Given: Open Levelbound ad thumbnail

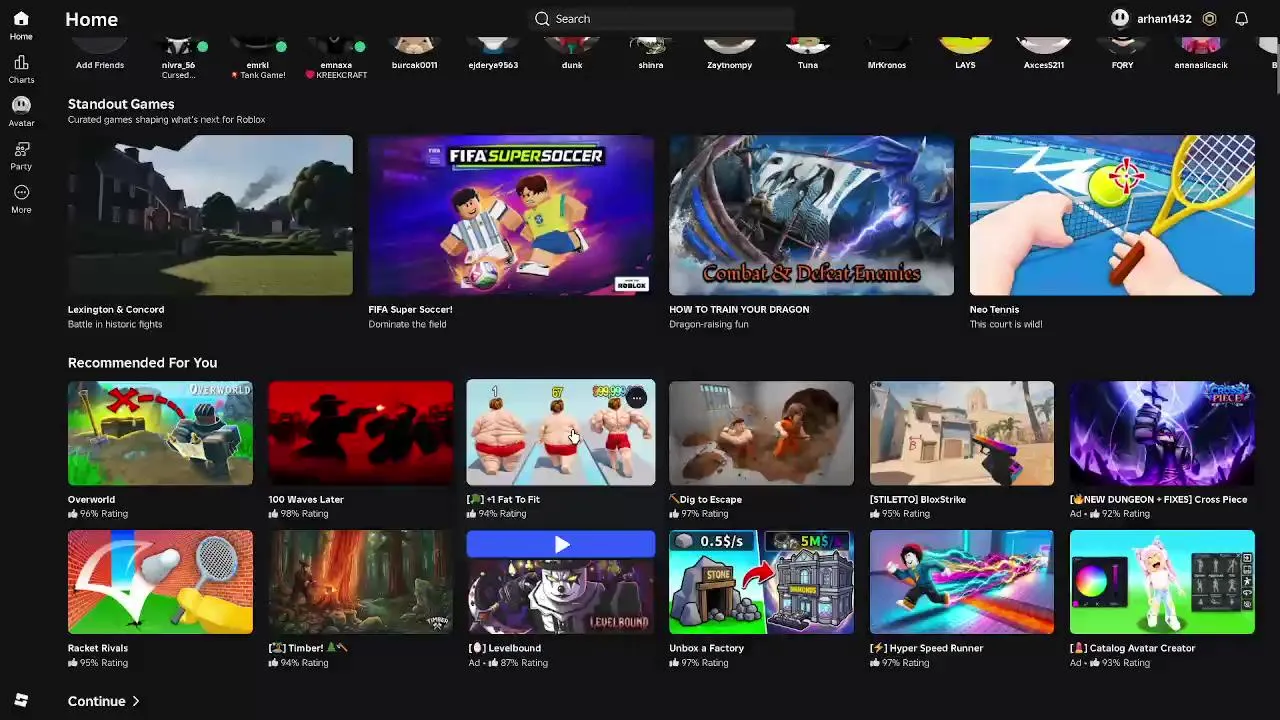Looking at the screenshot, I should (x=561, y=595).
